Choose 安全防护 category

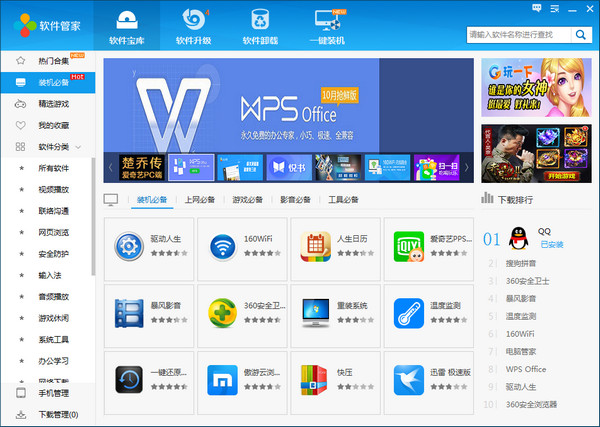click(54, 254)
